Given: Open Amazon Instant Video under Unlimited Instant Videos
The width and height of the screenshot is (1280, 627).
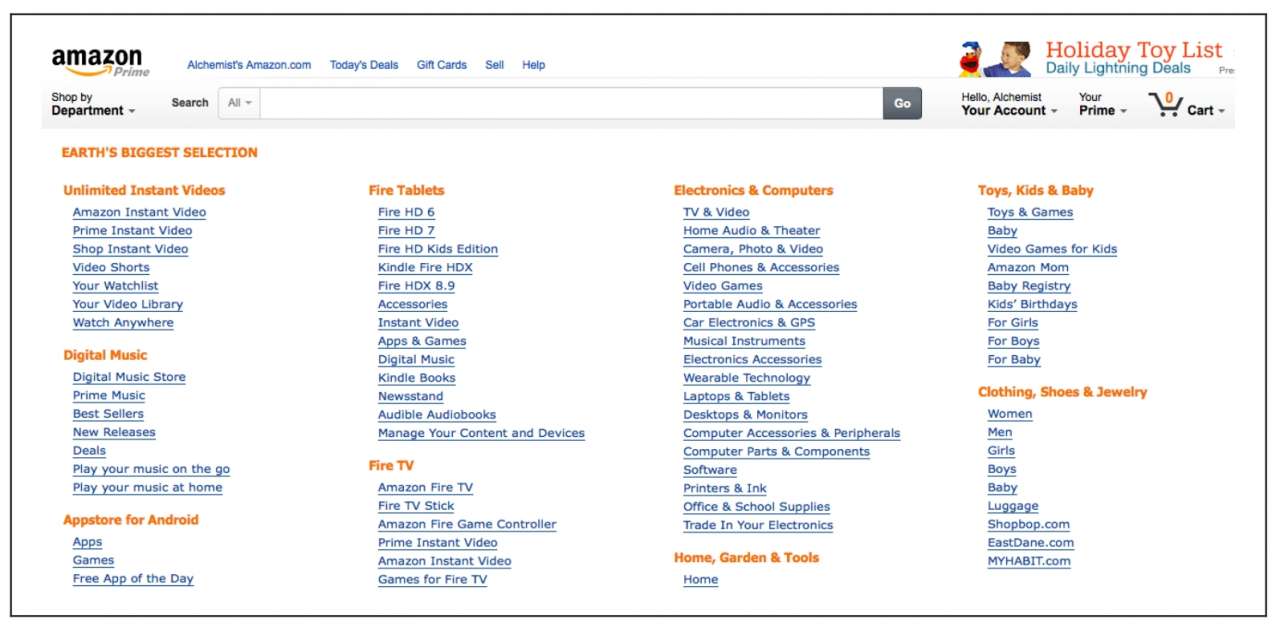Looking at the screenshot, I should (139, 212).
